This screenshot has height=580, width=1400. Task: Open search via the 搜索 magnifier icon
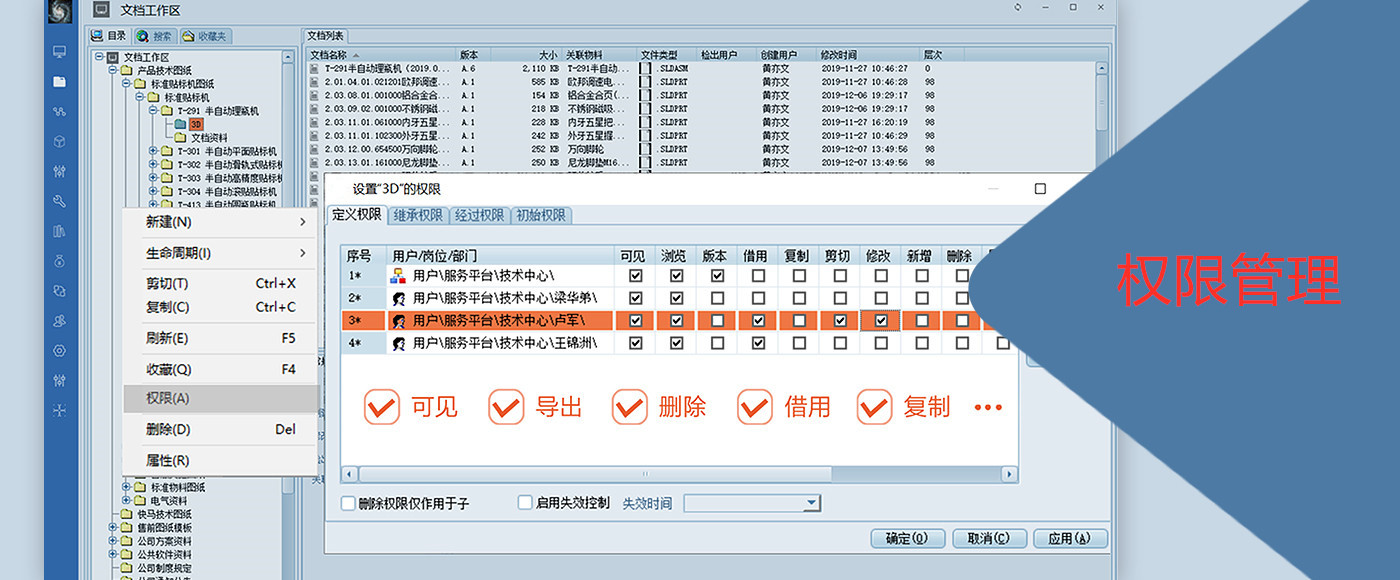point(142,35)
